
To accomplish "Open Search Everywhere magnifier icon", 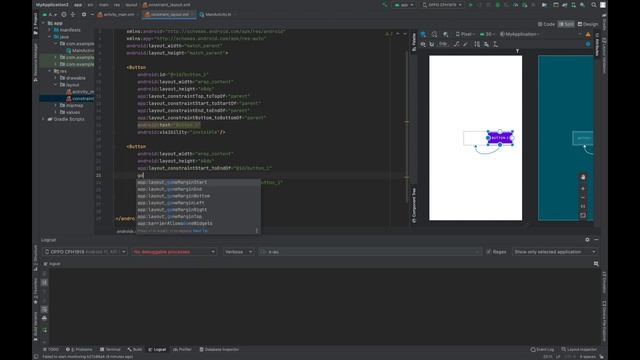I will (594, 5).
